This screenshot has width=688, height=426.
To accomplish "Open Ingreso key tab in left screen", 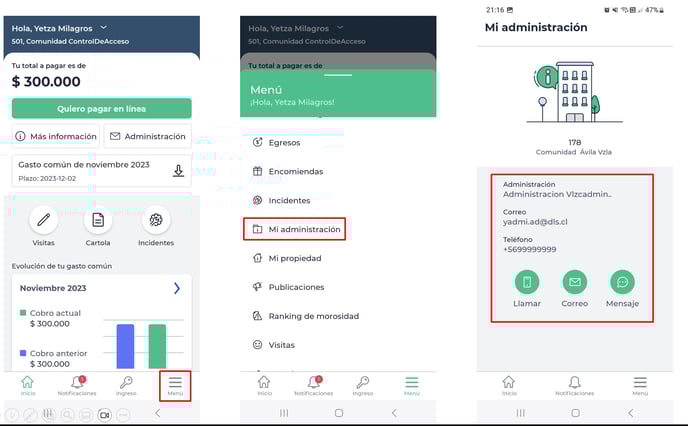I will point(126,384).
